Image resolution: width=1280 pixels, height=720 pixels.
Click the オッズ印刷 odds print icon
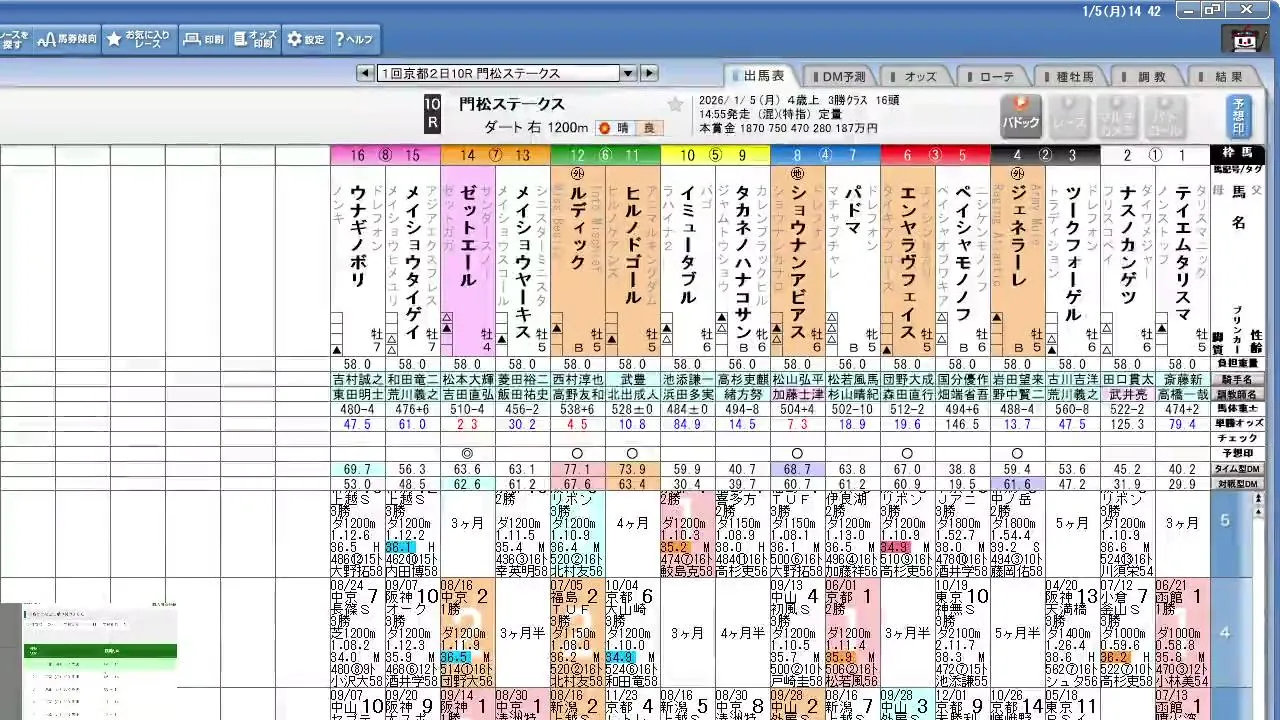(x=255, y=39)
